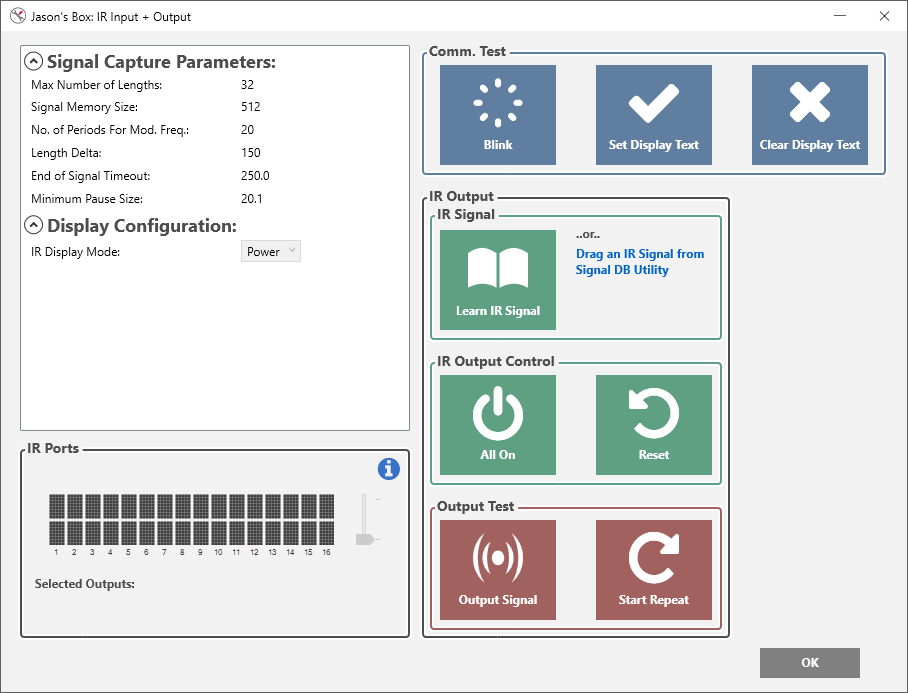Start Learn IR Signal book icon
This screenshot has height=693, width=908.
pos(497,280)
